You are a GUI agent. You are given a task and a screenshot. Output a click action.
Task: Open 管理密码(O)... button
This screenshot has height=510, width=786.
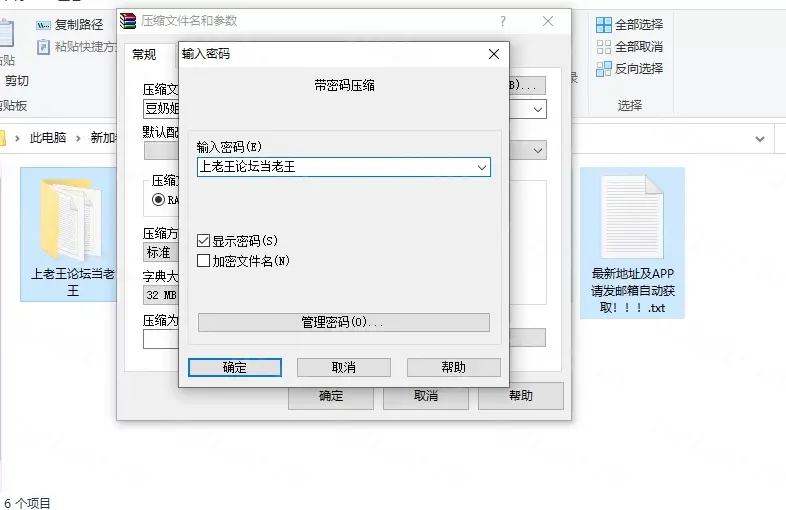pyautogui.click(x=344, y=322)
